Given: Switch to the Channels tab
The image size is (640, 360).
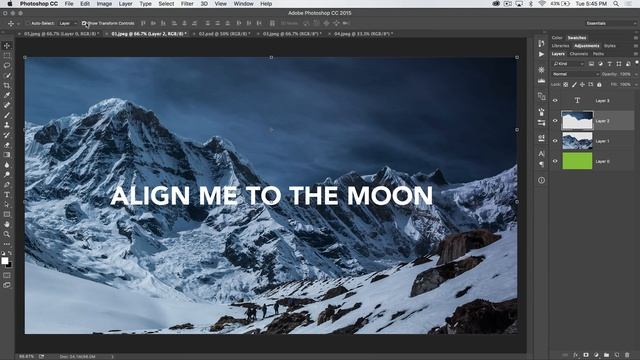Looking at the screenshot, I should [x=579, y=54].
